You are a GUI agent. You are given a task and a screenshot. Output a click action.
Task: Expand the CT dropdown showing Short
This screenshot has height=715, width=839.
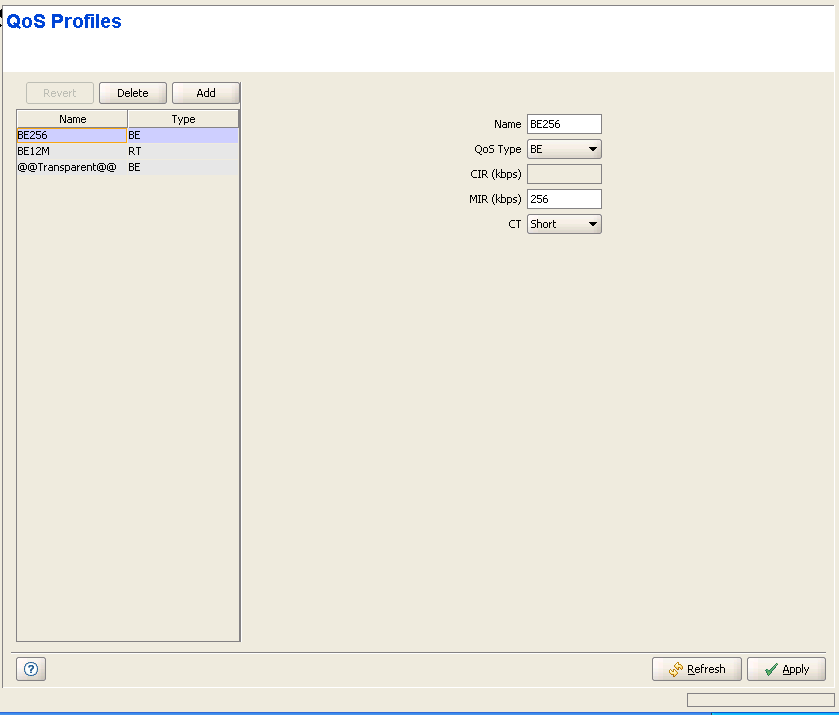click(x=564, y=224)
